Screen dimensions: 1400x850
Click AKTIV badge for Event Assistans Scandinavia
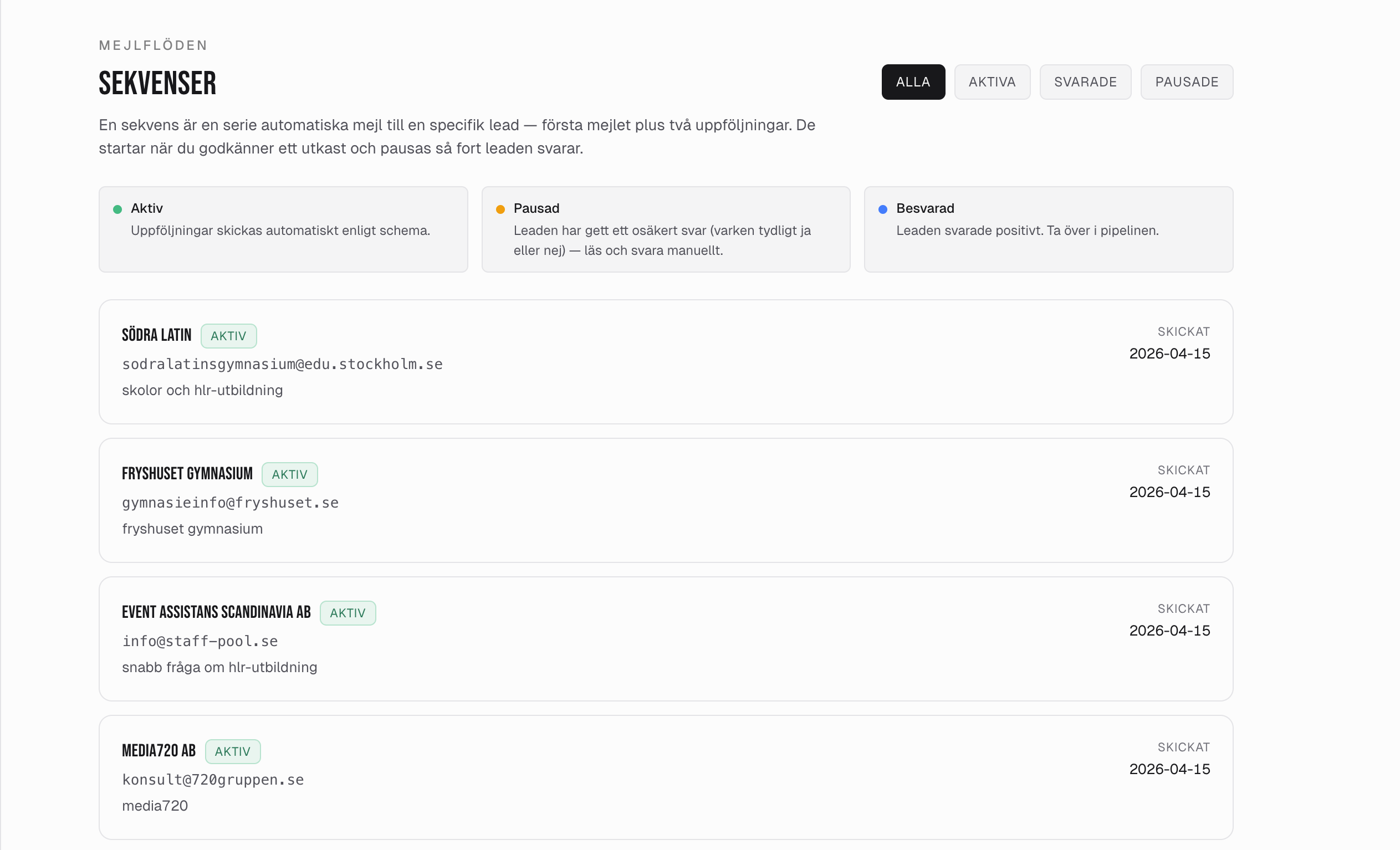click(347, 613)
